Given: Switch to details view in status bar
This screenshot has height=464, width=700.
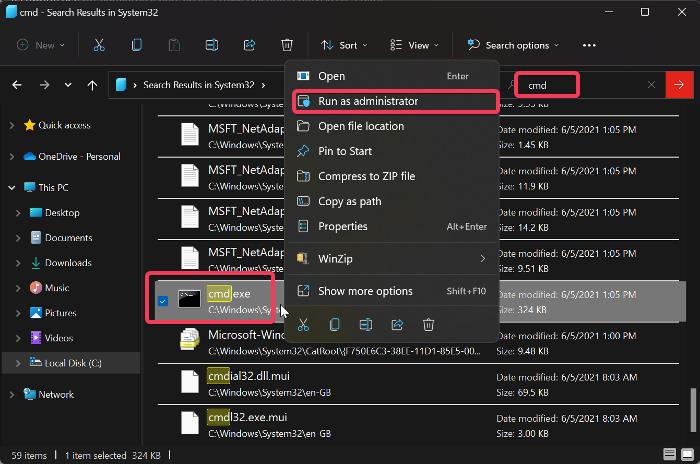Looking at the screenshot, I should [x=670, y=455].
